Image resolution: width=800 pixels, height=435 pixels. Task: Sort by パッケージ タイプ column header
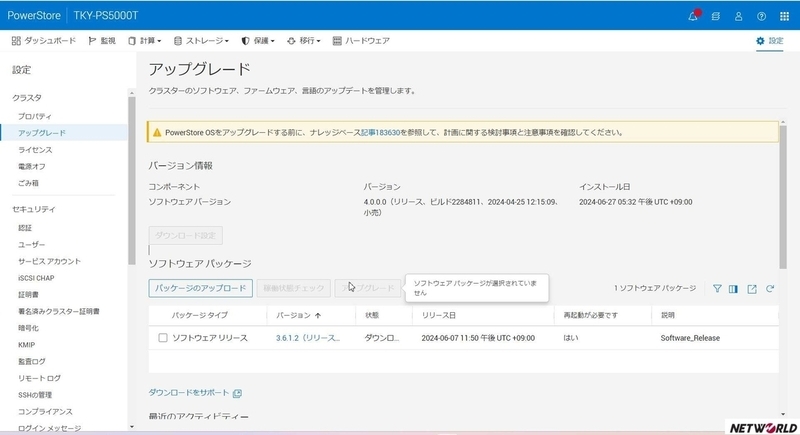pyautogui.click(x=199, y=315)
